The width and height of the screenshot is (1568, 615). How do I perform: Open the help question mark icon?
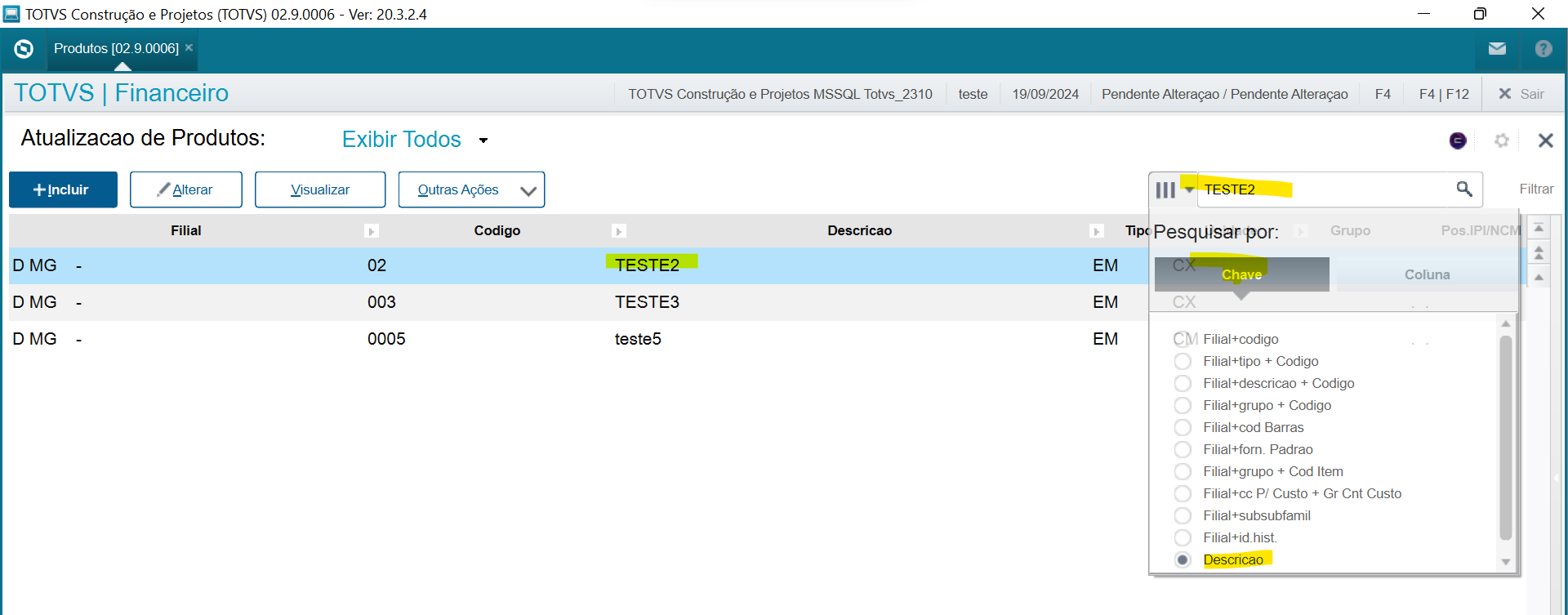[1543, 49]
